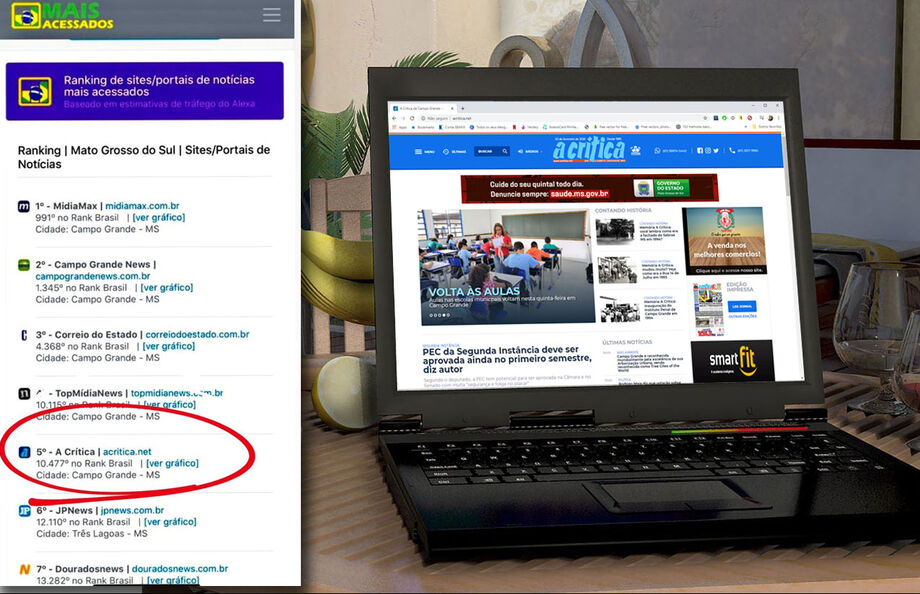Click the magnifier search icon on A Crítica
The height and width of the screenshot is (594, 920).
pyautogui.click(x=505, y=151)
